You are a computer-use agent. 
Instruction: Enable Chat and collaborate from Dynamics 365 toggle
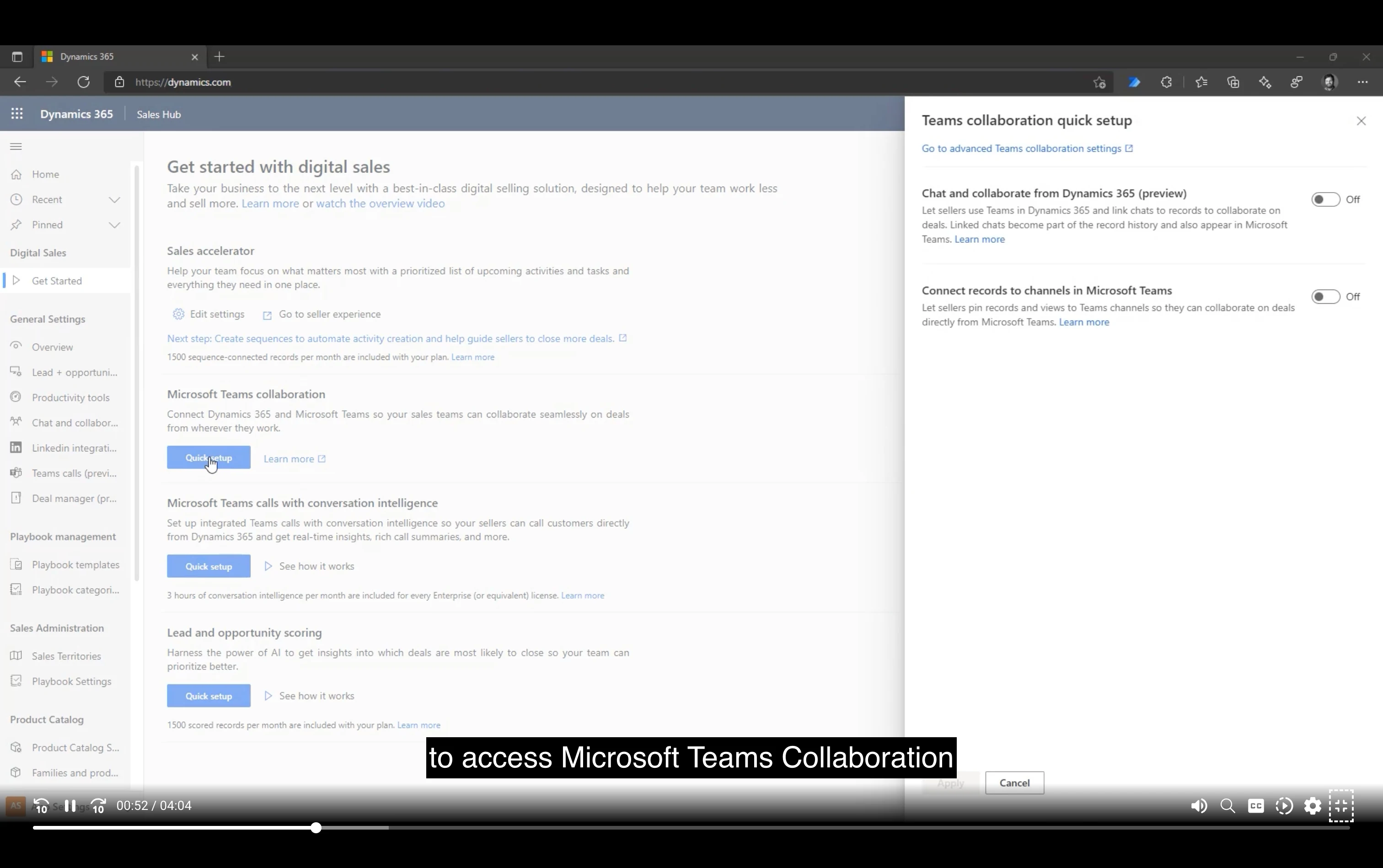coord(1325,199)
